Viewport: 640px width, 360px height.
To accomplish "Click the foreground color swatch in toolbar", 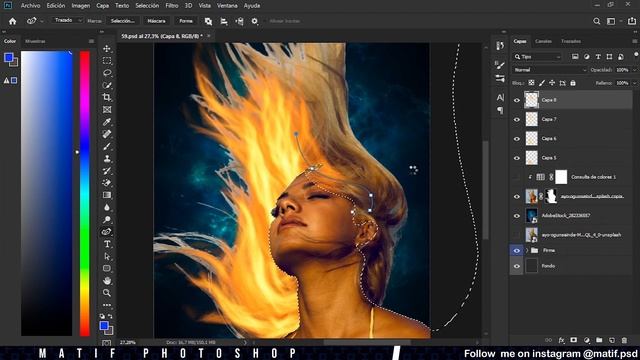I will pos(104,325).
